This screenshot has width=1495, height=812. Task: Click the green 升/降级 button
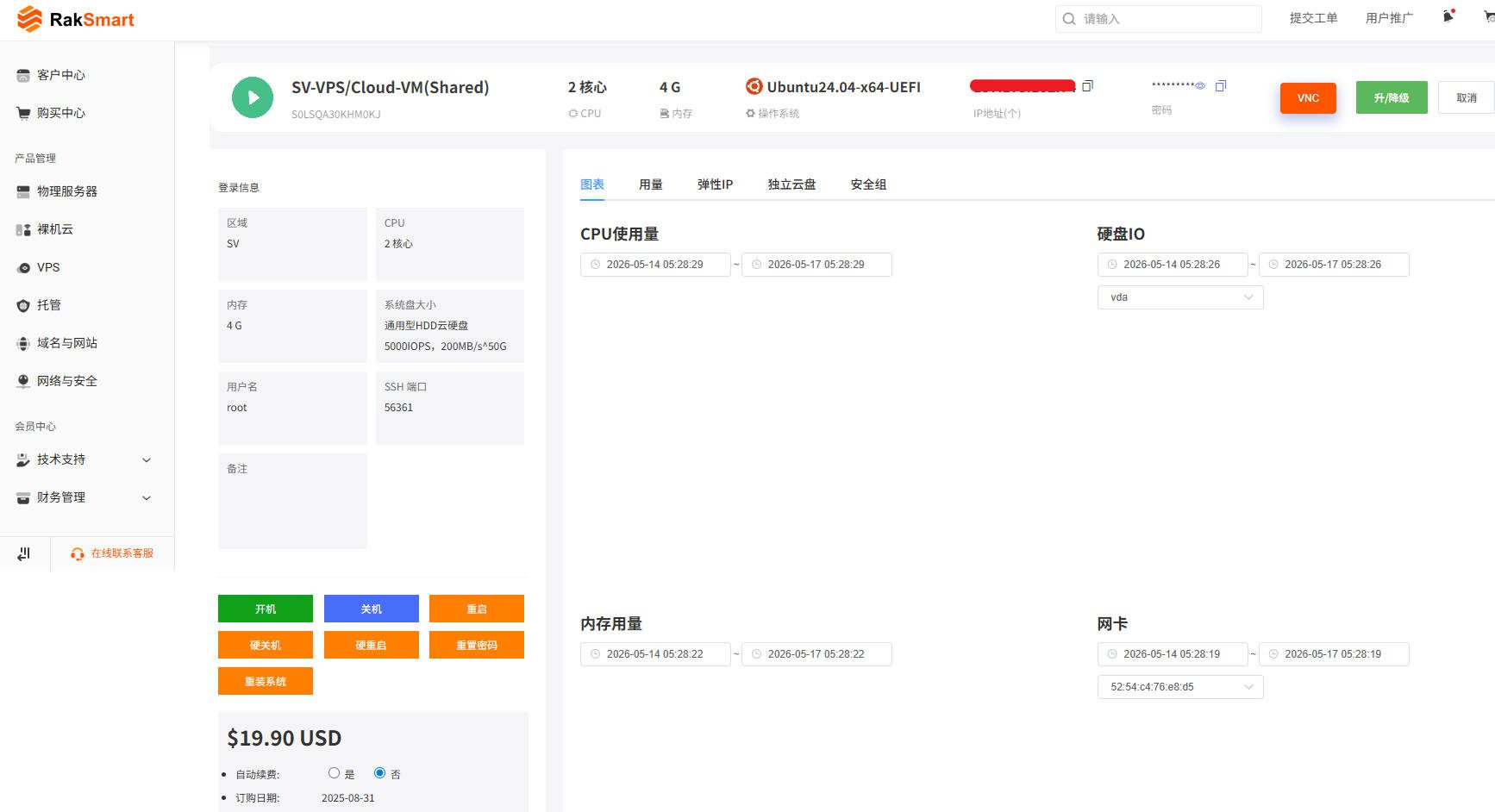click(1392, 97)
